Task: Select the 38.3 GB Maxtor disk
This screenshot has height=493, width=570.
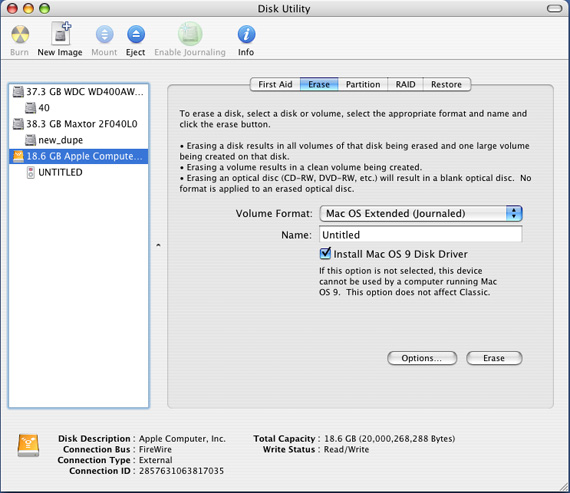Action: point(79,124)
